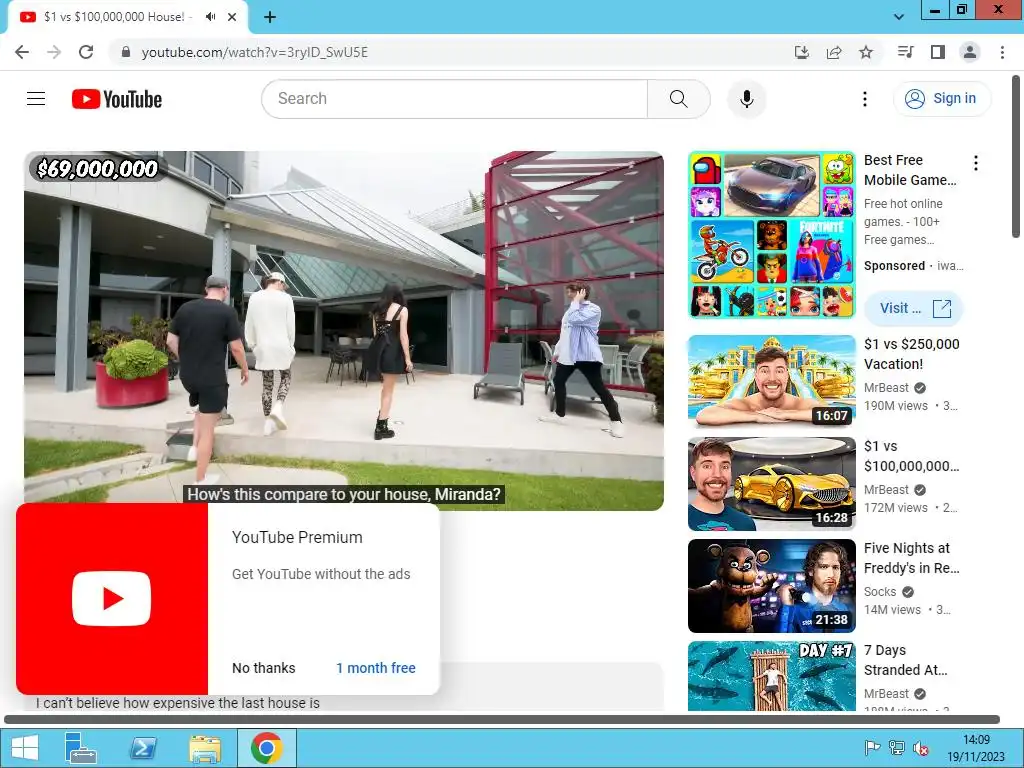Click Visit button on sponsored ad
The height and width of the screenshot is (768, 1024).
pos(913,308)
